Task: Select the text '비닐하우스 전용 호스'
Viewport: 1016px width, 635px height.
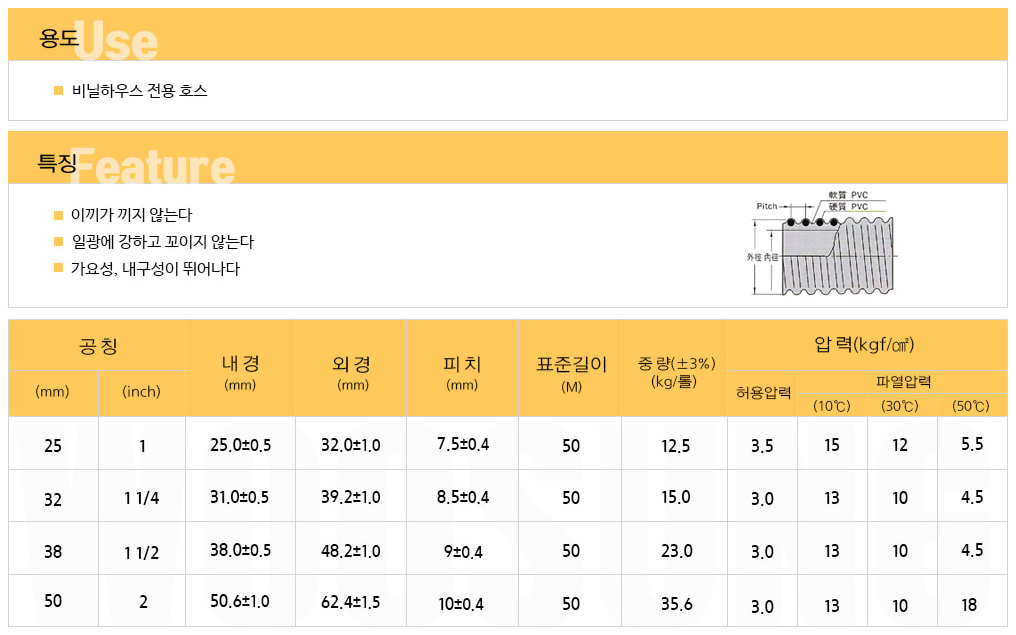Action: pyautogui.click(x=139, y=91)
